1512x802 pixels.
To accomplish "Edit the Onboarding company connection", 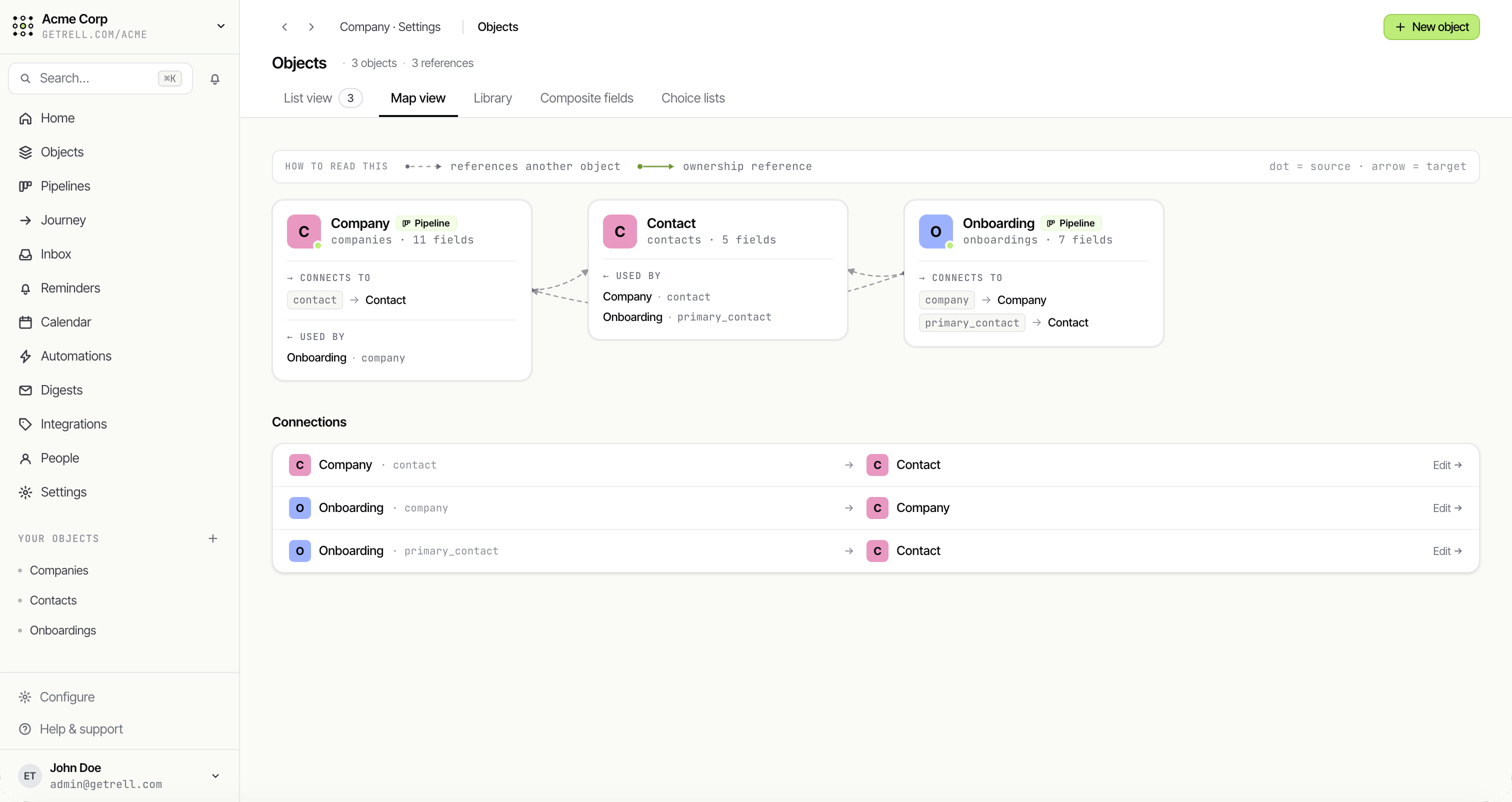I will [x=1447, y=508].
